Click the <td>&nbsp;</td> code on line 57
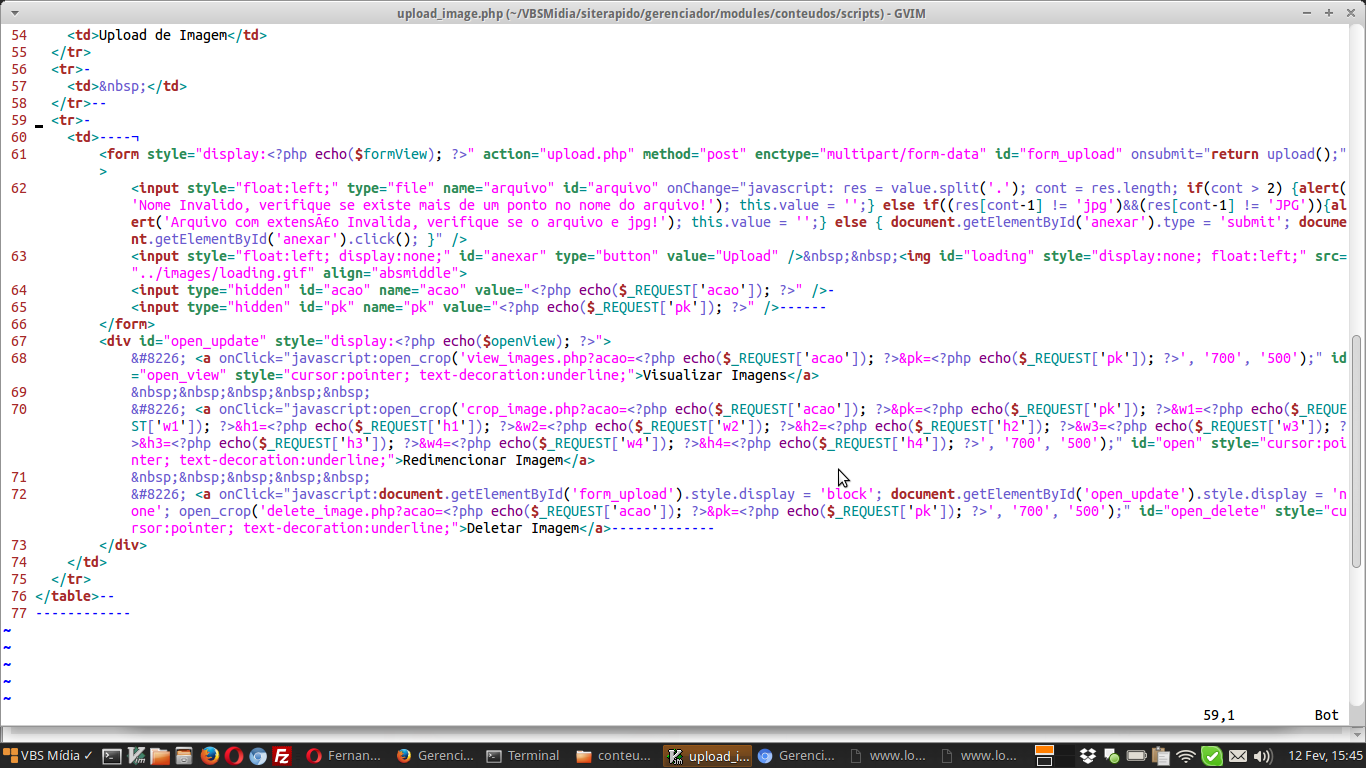This screenshot has height=768, width=1366. coord(127,86)
